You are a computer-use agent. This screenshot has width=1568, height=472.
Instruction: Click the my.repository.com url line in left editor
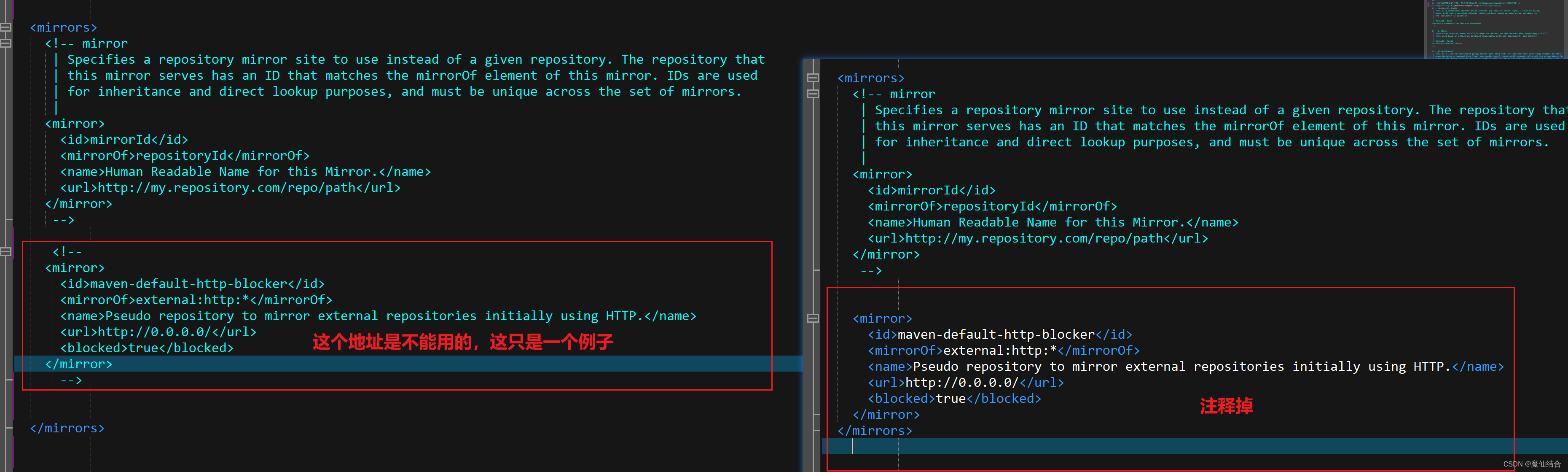230,188
